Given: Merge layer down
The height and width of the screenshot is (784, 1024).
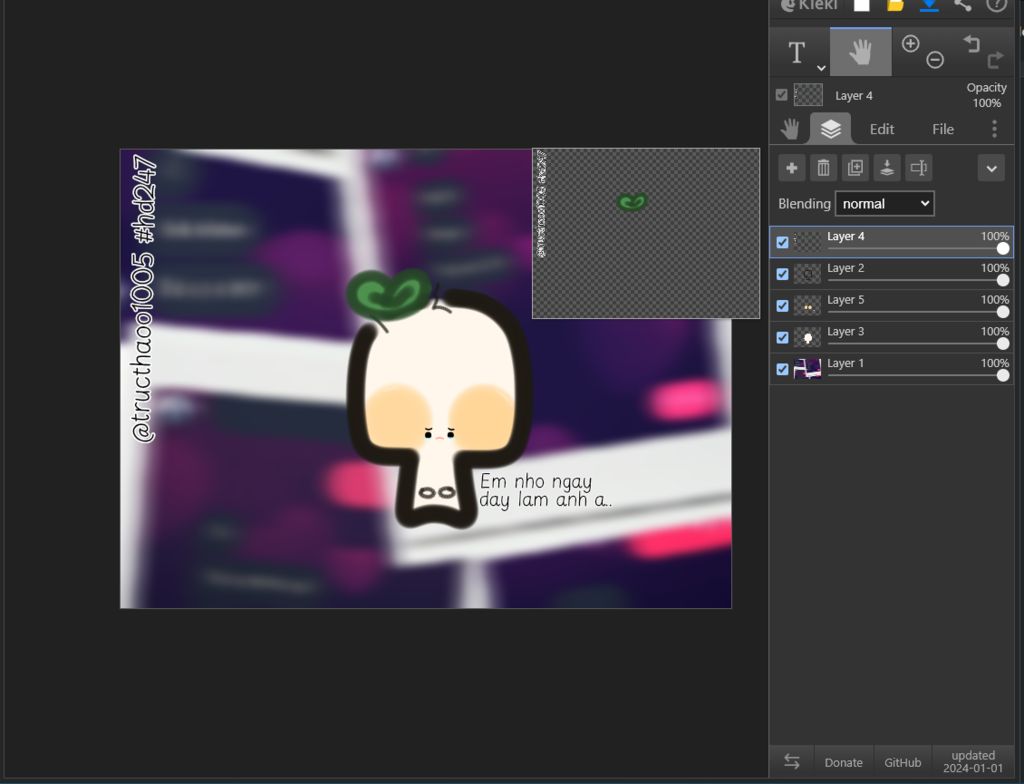Looking at the screenshot, I should (887, 168).
